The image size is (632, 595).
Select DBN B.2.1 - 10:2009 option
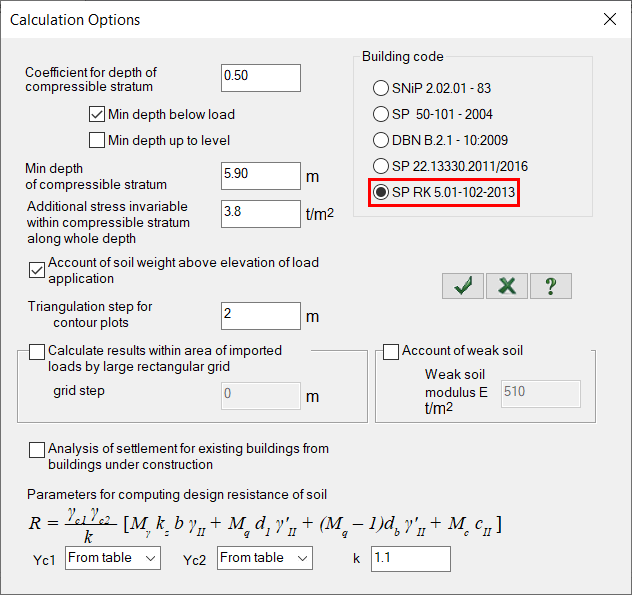(x=381, y=140)
